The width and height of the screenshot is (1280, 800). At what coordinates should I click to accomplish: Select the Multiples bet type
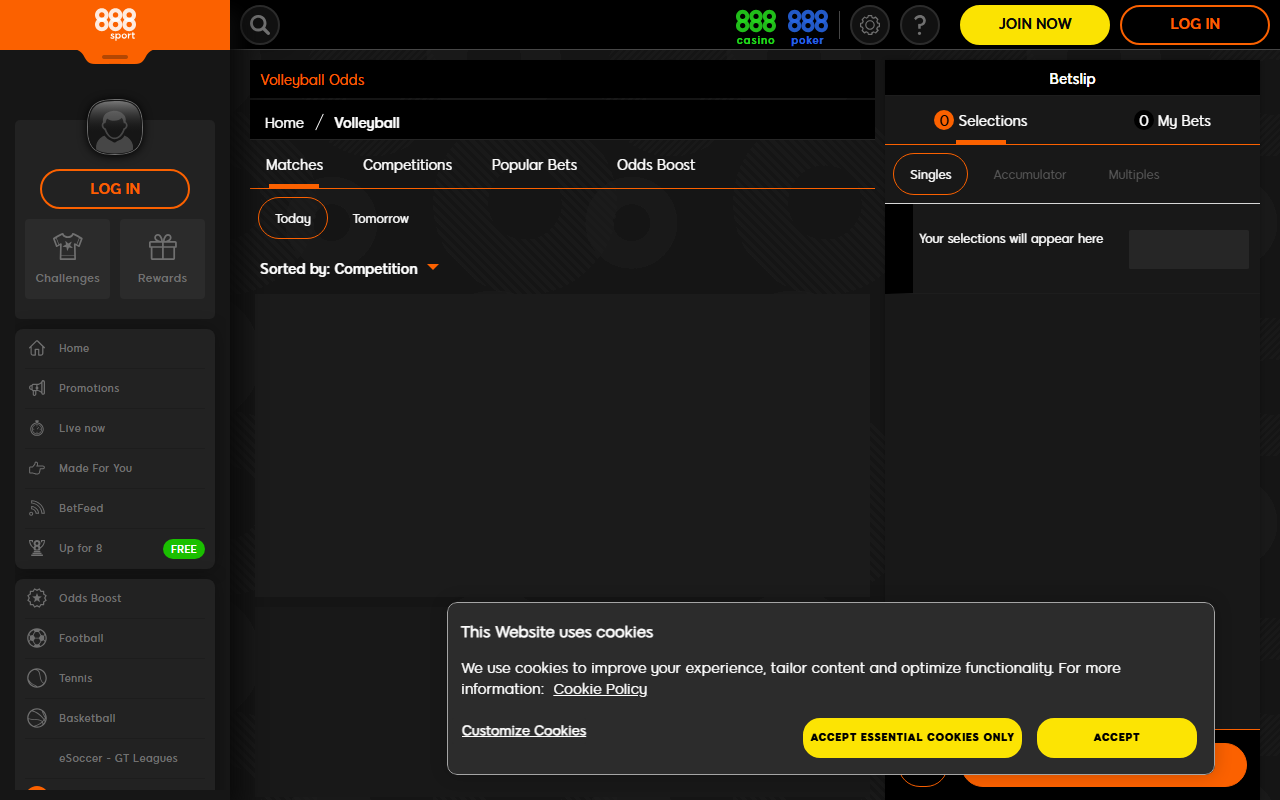click(x=1134, y=175)
